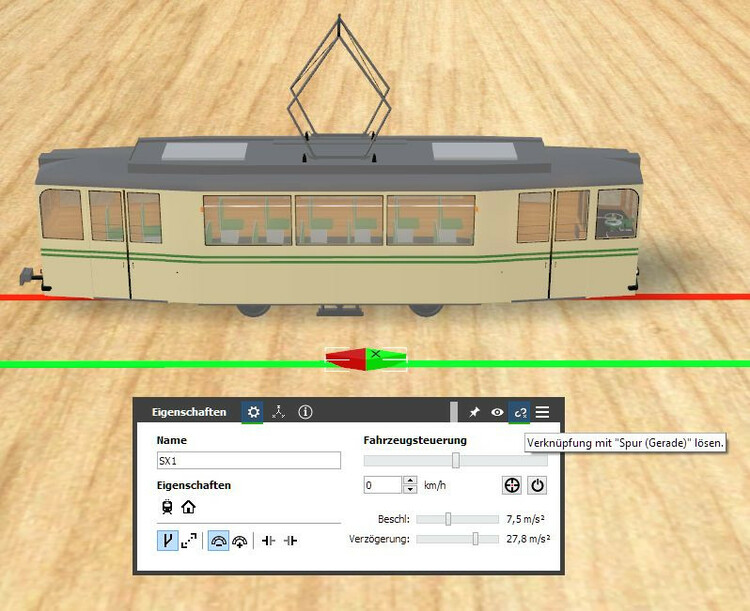Click the gray drag handle bar in panel header

(453, 412)
